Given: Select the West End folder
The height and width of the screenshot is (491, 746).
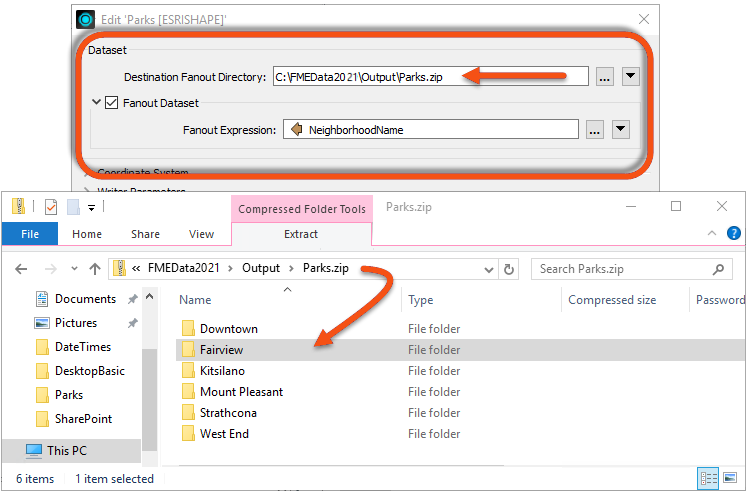Looking at the screenshot, I should pyautogui.click(x=225, y=433).
